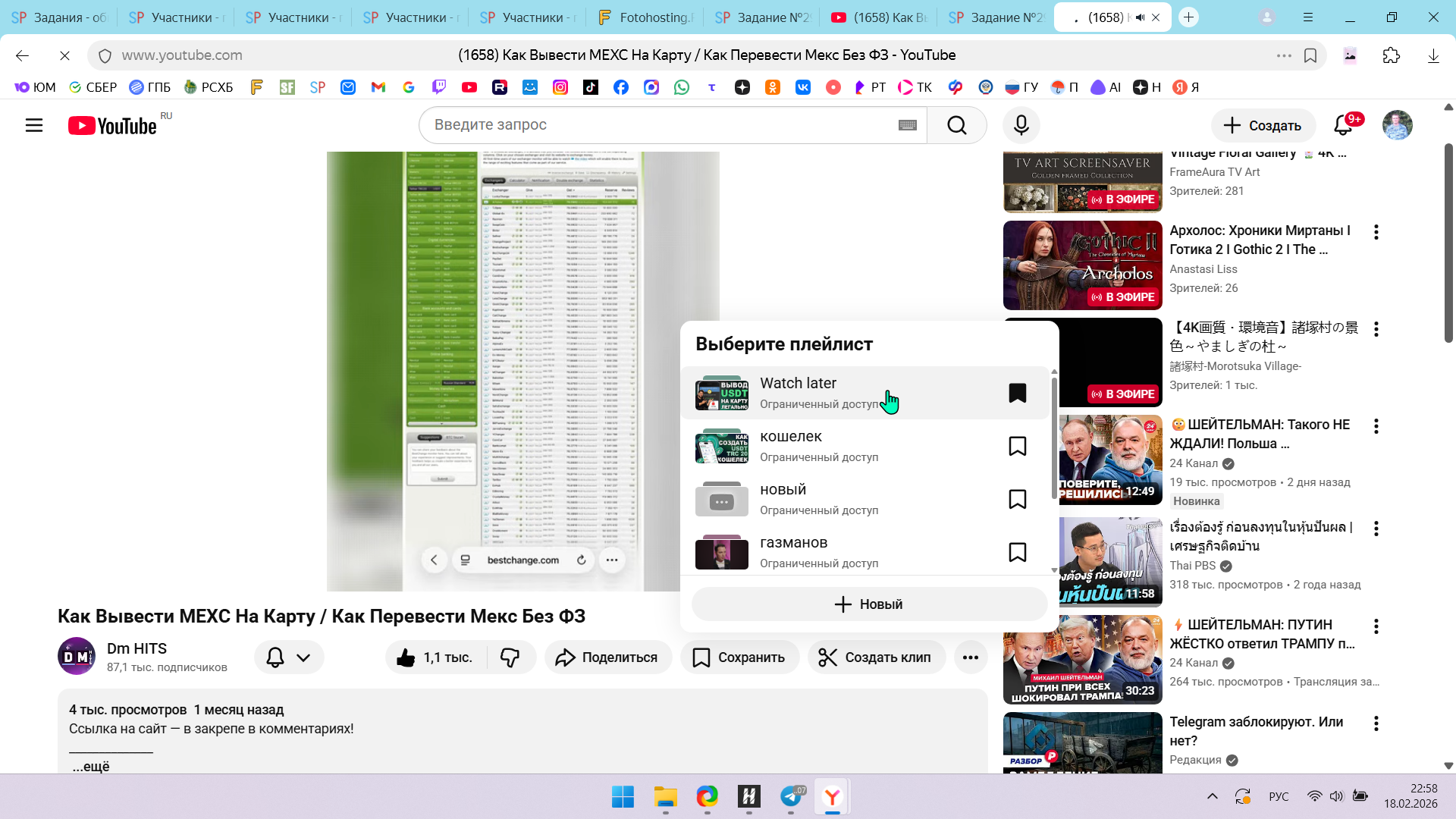
Task: Open on-screen keyboard icon in search box
Action: point(907,125)
